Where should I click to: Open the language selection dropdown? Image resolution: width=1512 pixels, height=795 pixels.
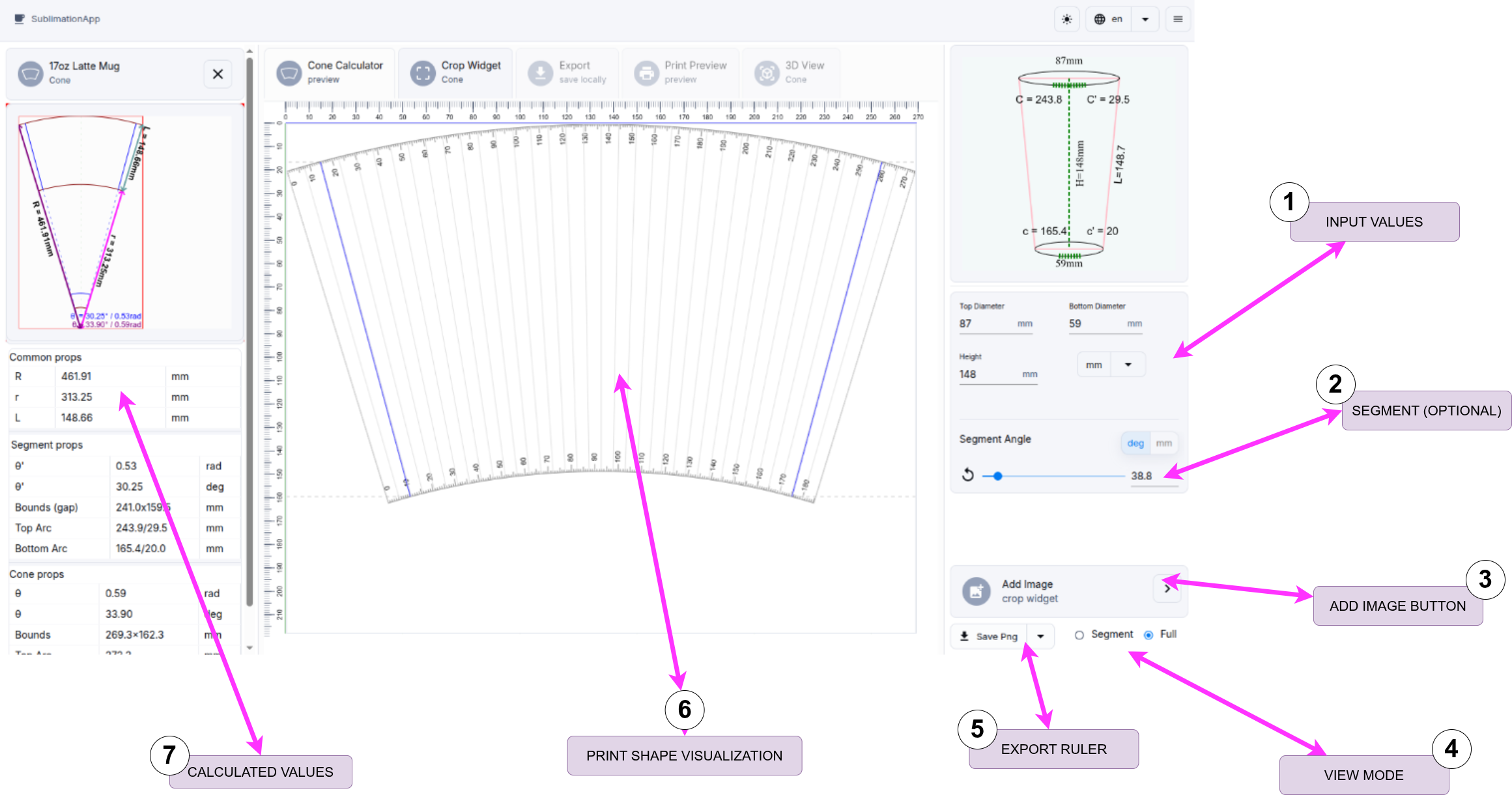coord(1145,19)
